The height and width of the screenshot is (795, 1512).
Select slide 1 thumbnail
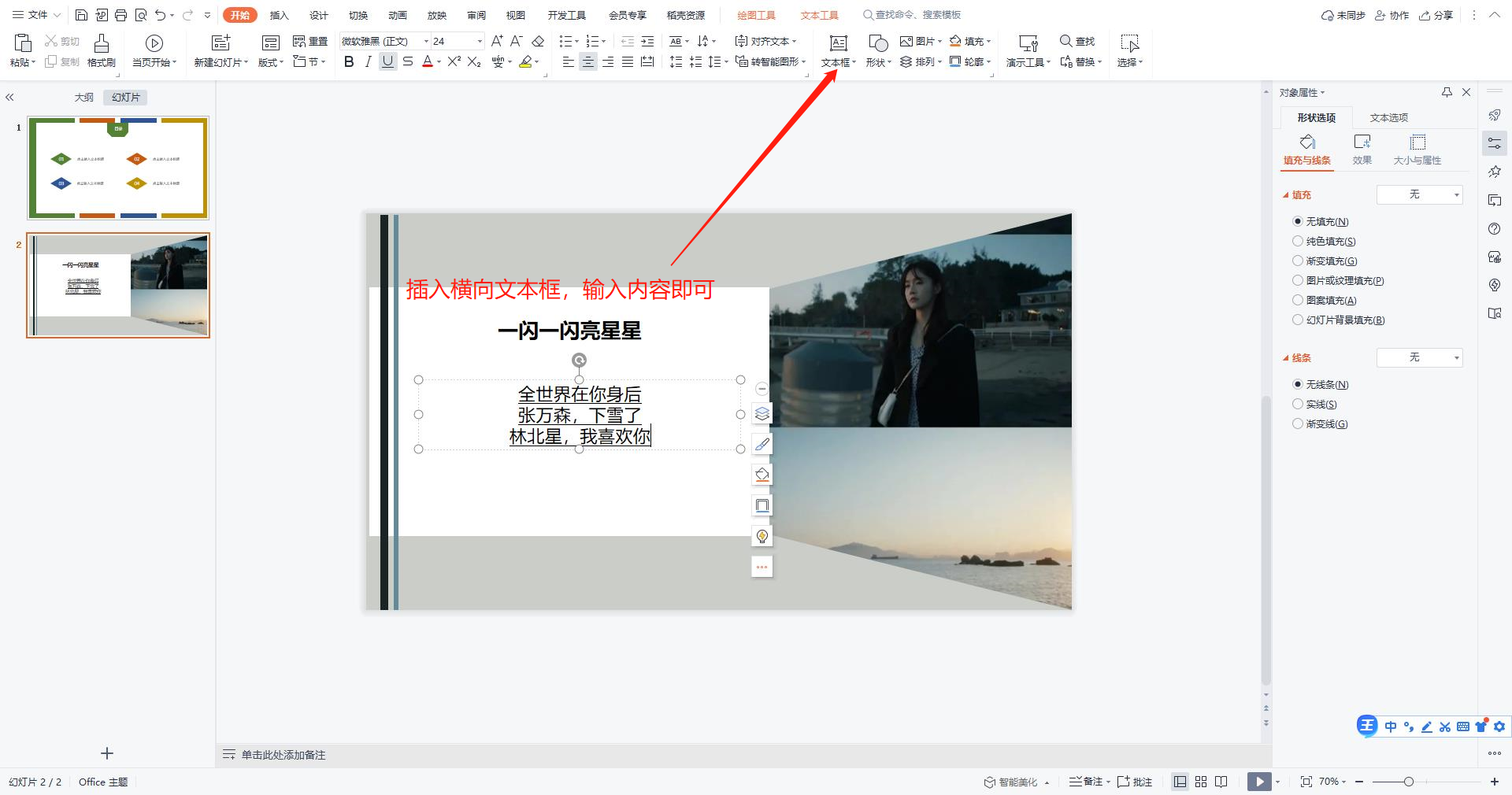pyautogui.click(x=118, y=168)
